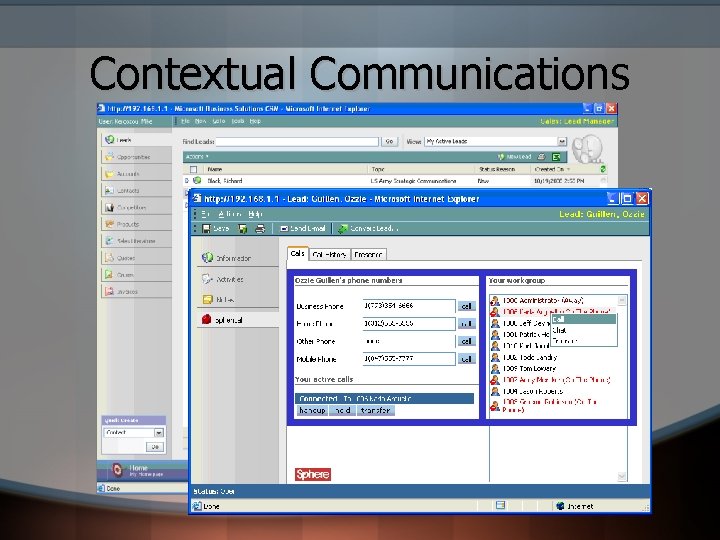Click into the Mobile Phone number field
720x540 pixels.
pos(409,359)
